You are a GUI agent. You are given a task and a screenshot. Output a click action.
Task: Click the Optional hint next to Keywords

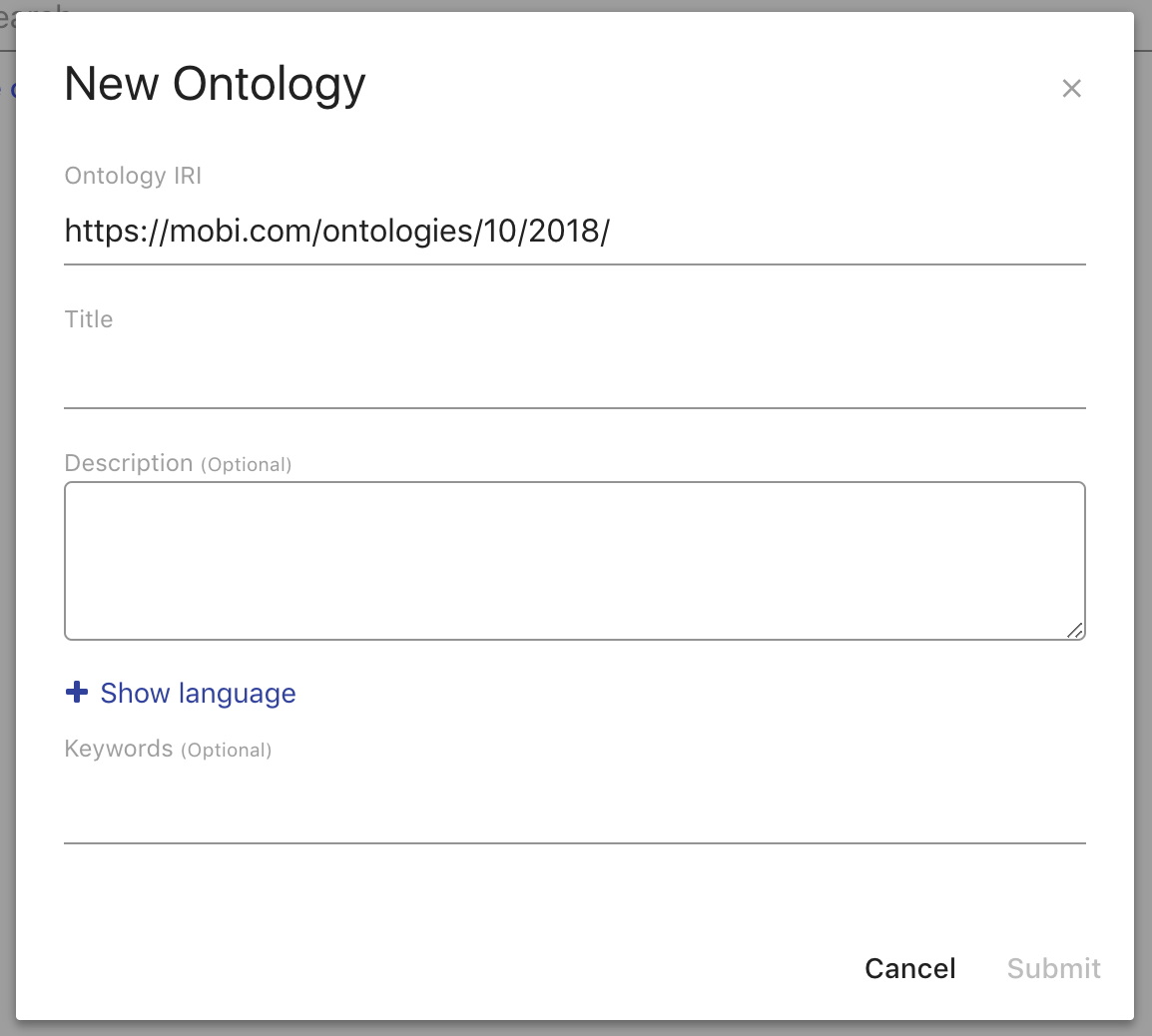coord(228,750)
